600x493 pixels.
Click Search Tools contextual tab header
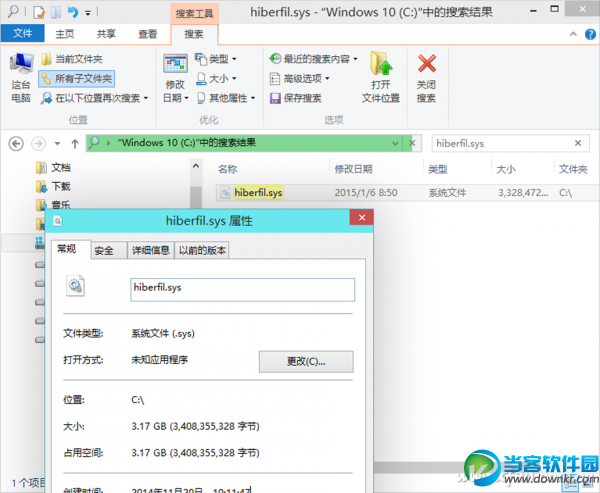(x=194, y=13)
